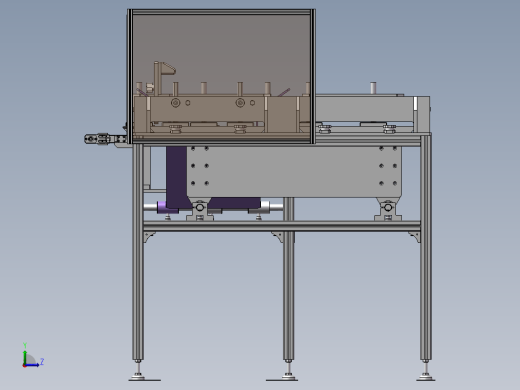Select the horizontal lower crossbar extrusion
Image resolution: width=520 pixels, height=390 pixels.
(282, 226)
